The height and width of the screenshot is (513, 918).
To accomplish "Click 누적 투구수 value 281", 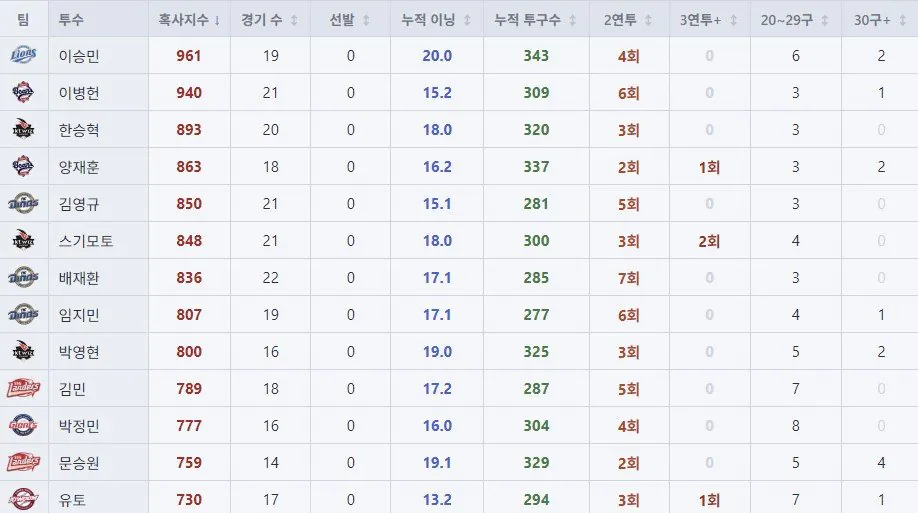I will pyautogui.click(x=536, y=204).
